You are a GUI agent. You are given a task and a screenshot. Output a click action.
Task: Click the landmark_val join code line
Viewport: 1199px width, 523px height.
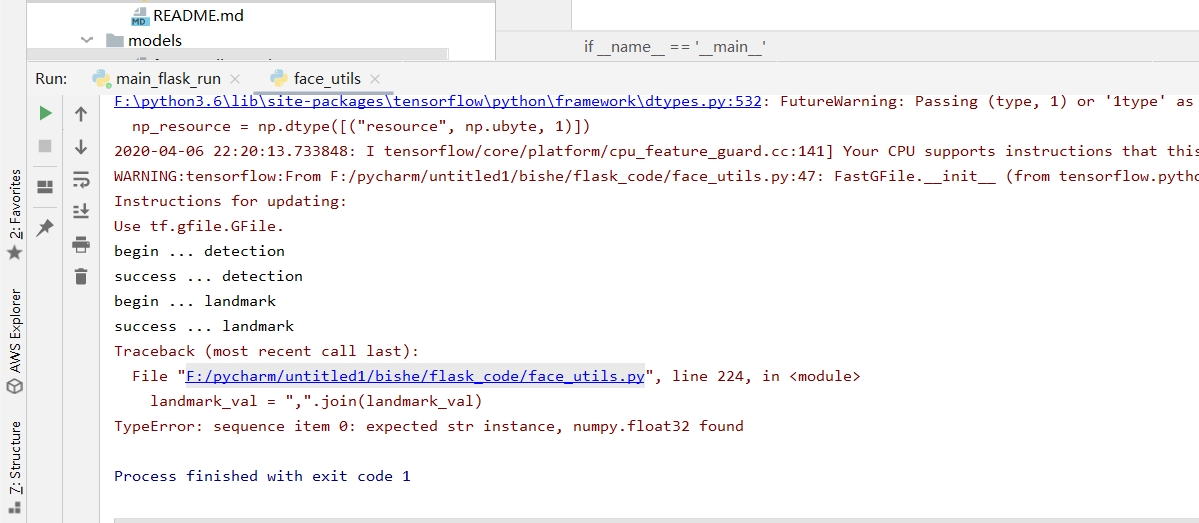pos(316,401)
